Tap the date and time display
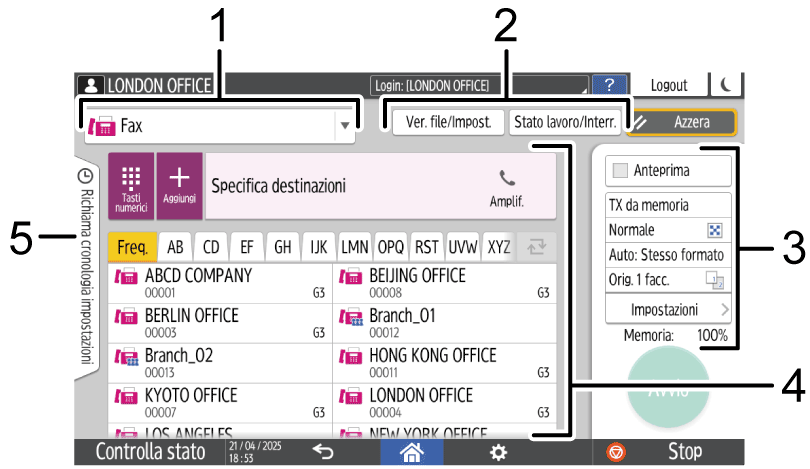The height and width of the screenshot is (469, 810). [255, 452]
